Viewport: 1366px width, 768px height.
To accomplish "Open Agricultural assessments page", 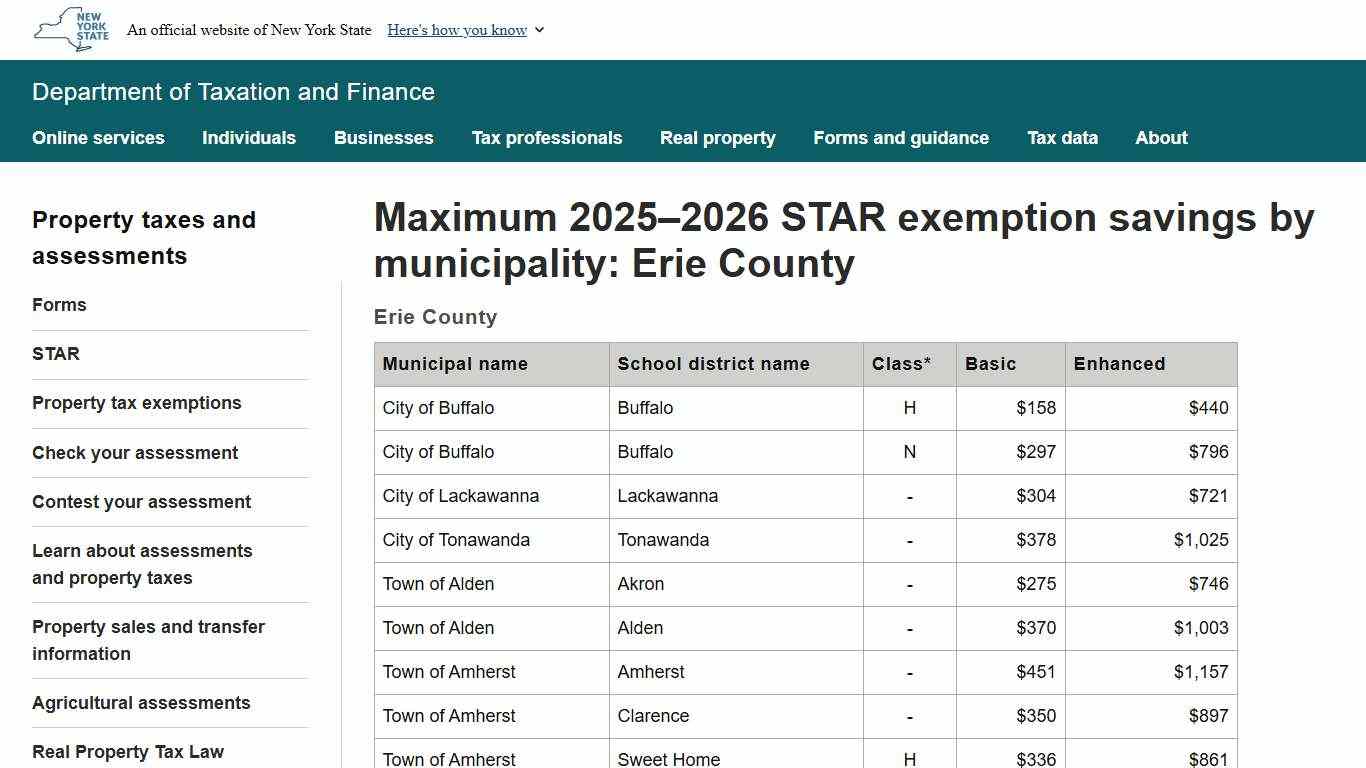I will tap(141, 703).
